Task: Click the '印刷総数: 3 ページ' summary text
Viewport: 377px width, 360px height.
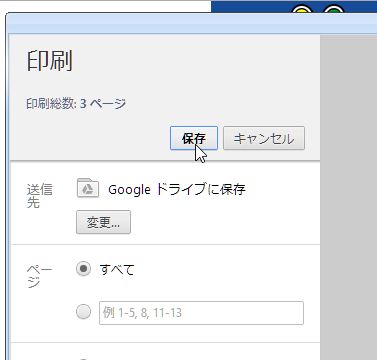Action: (x=76, y=104)
